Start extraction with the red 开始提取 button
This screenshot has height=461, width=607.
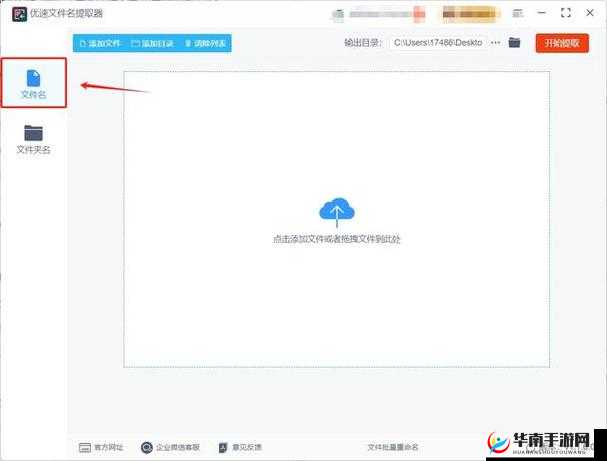coord(562,43)
